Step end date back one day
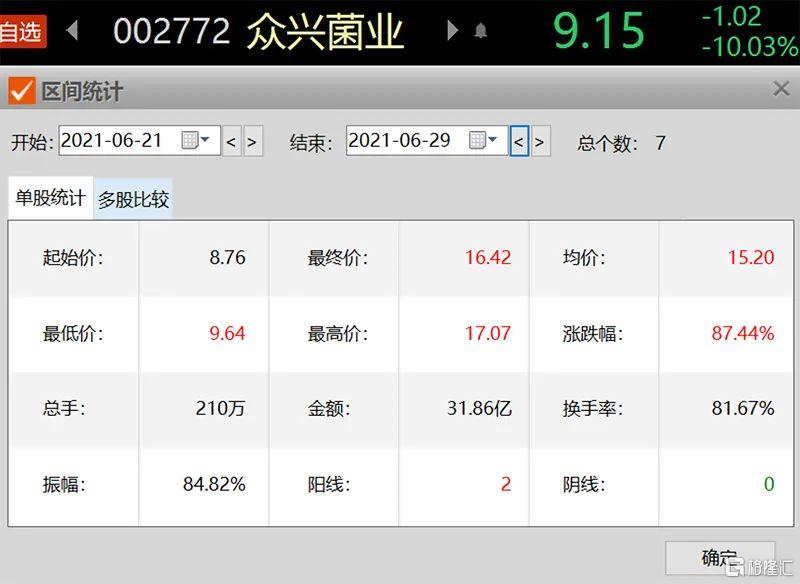The image size is (800, 584). pos(519,141)
